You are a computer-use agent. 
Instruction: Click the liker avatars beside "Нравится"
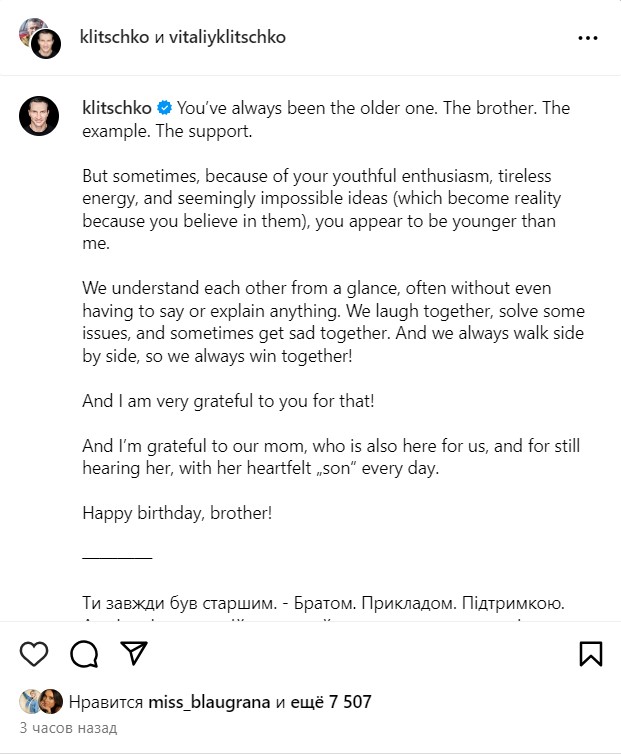(40, 702)
